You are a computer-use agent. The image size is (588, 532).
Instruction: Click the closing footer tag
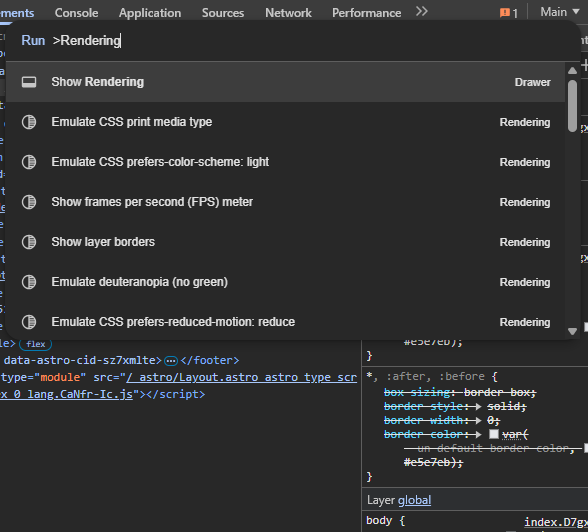tap(210, 361)
